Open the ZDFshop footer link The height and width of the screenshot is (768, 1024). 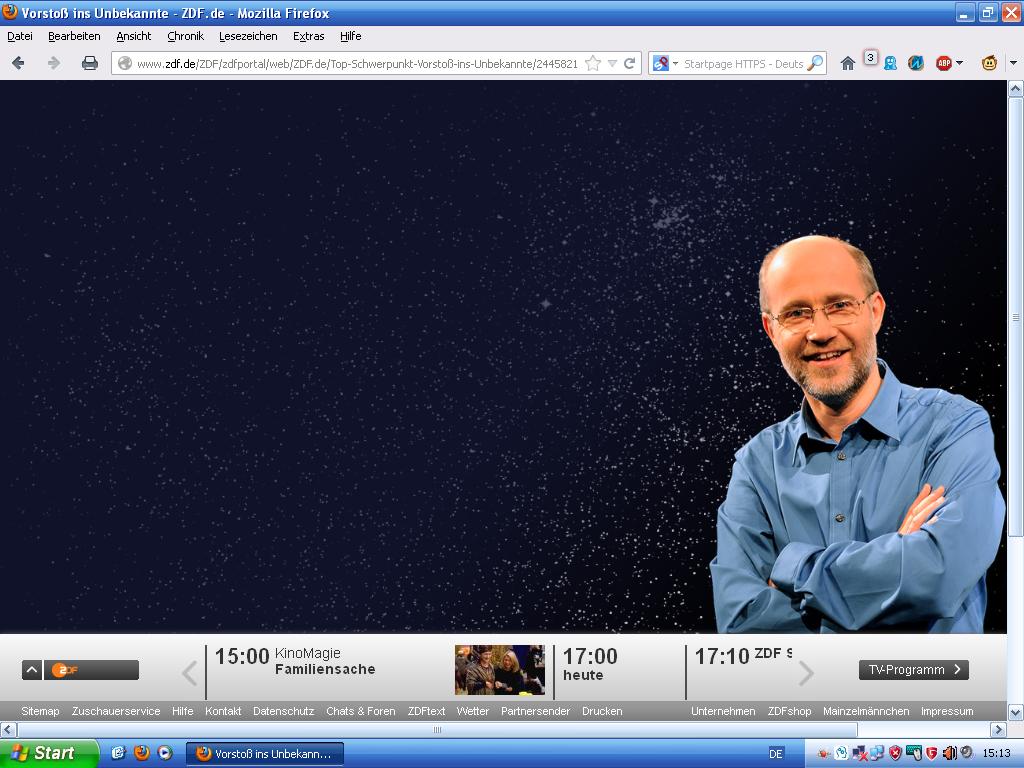(790, 711)
